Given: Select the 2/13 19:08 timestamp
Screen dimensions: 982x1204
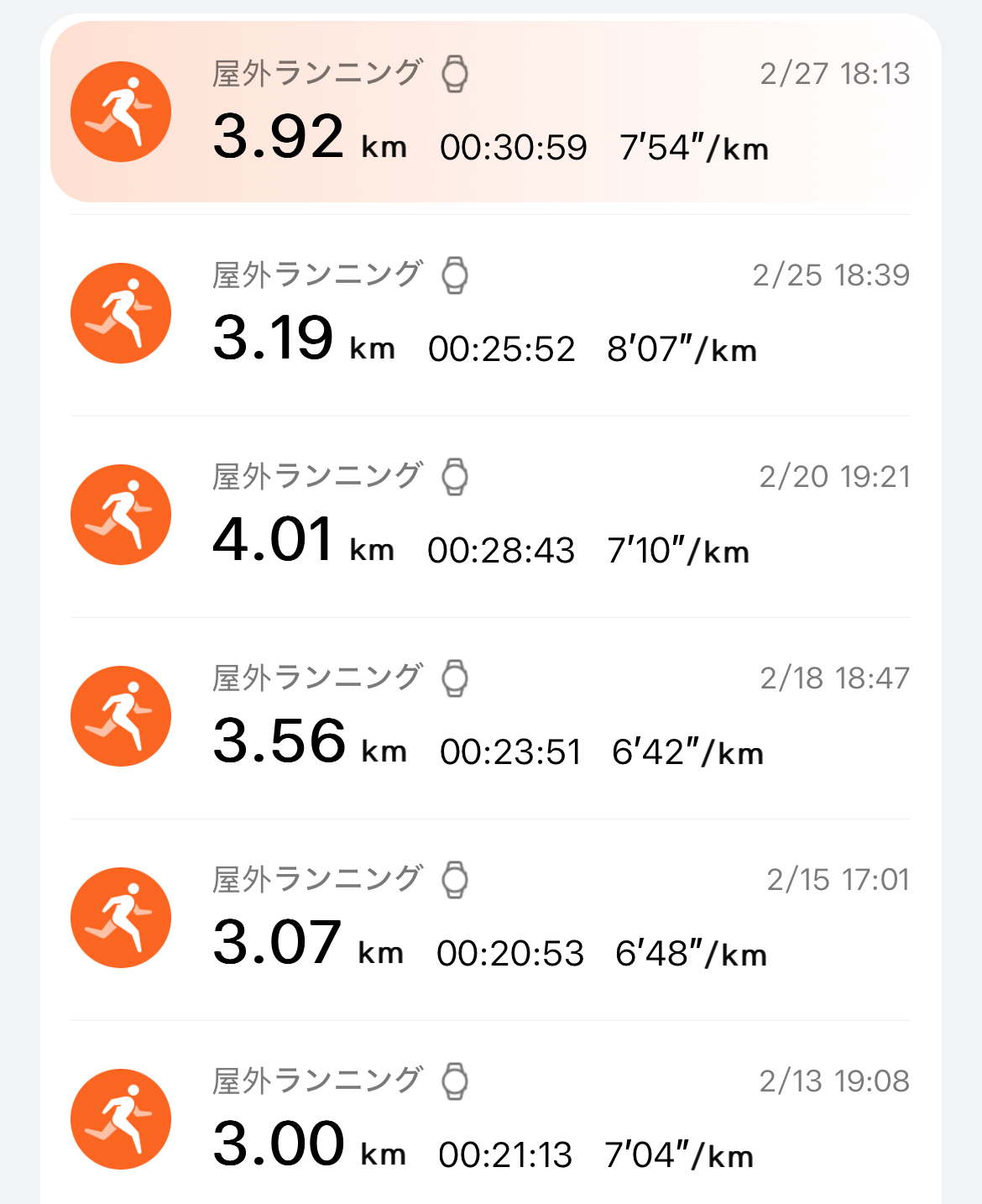Looking at the screenshot, I should (834, 1081).
